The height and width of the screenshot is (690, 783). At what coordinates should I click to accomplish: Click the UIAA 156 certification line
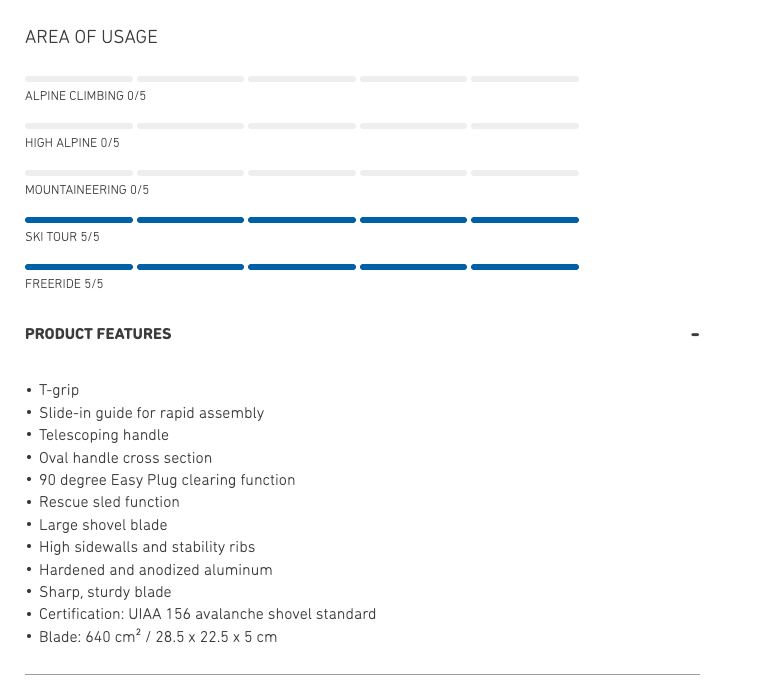pos(207,614)
